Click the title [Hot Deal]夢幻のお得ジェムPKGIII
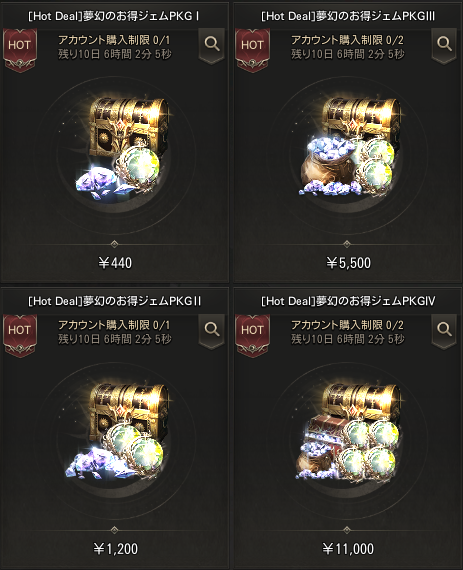Screen dimensions: 463x570 coord(348,16)
